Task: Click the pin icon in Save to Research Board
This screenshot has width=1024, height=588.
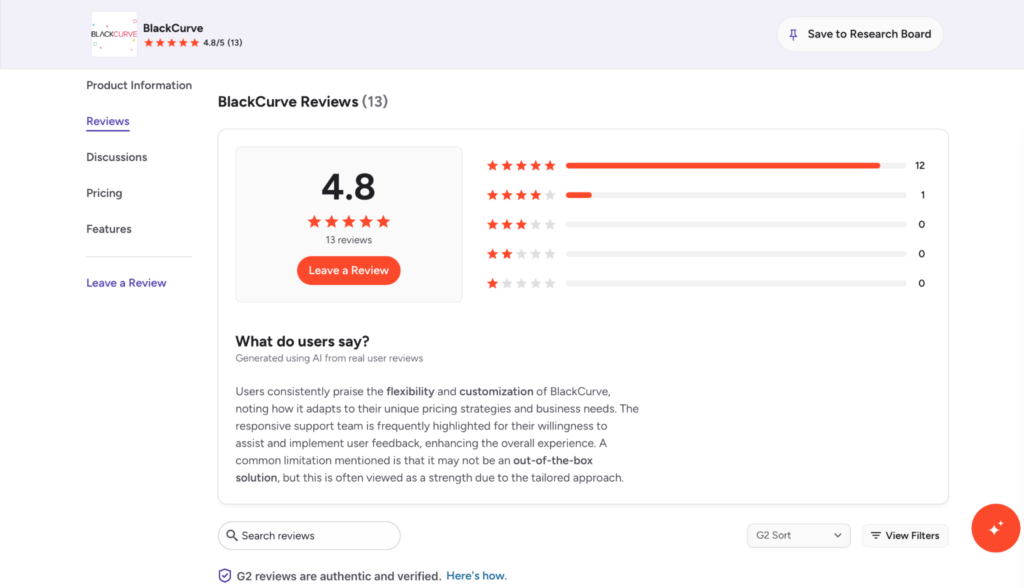Action: (793, 35)
